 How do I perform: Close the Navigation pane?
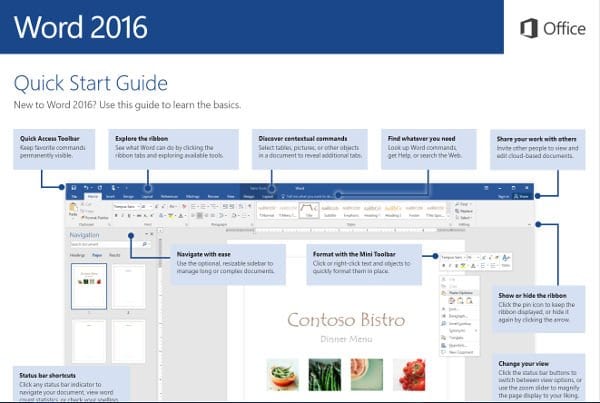[x=152, y=234]
